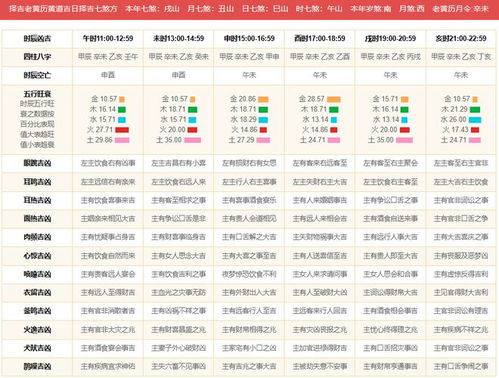Click the 土 27.29 value in the 申时 column
Viewport: 499px width, 378px height.
(x=241, y=140)
